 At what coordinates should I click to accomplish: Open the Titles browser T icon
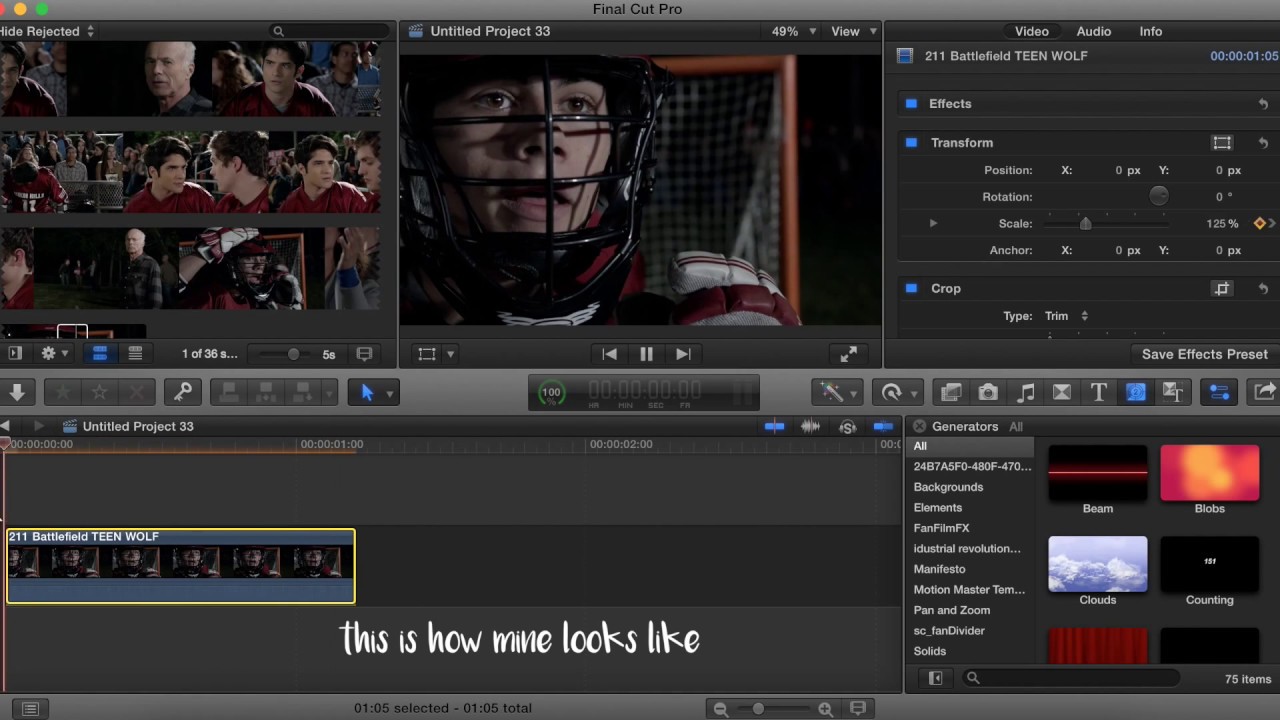(x=1099, y=393)
